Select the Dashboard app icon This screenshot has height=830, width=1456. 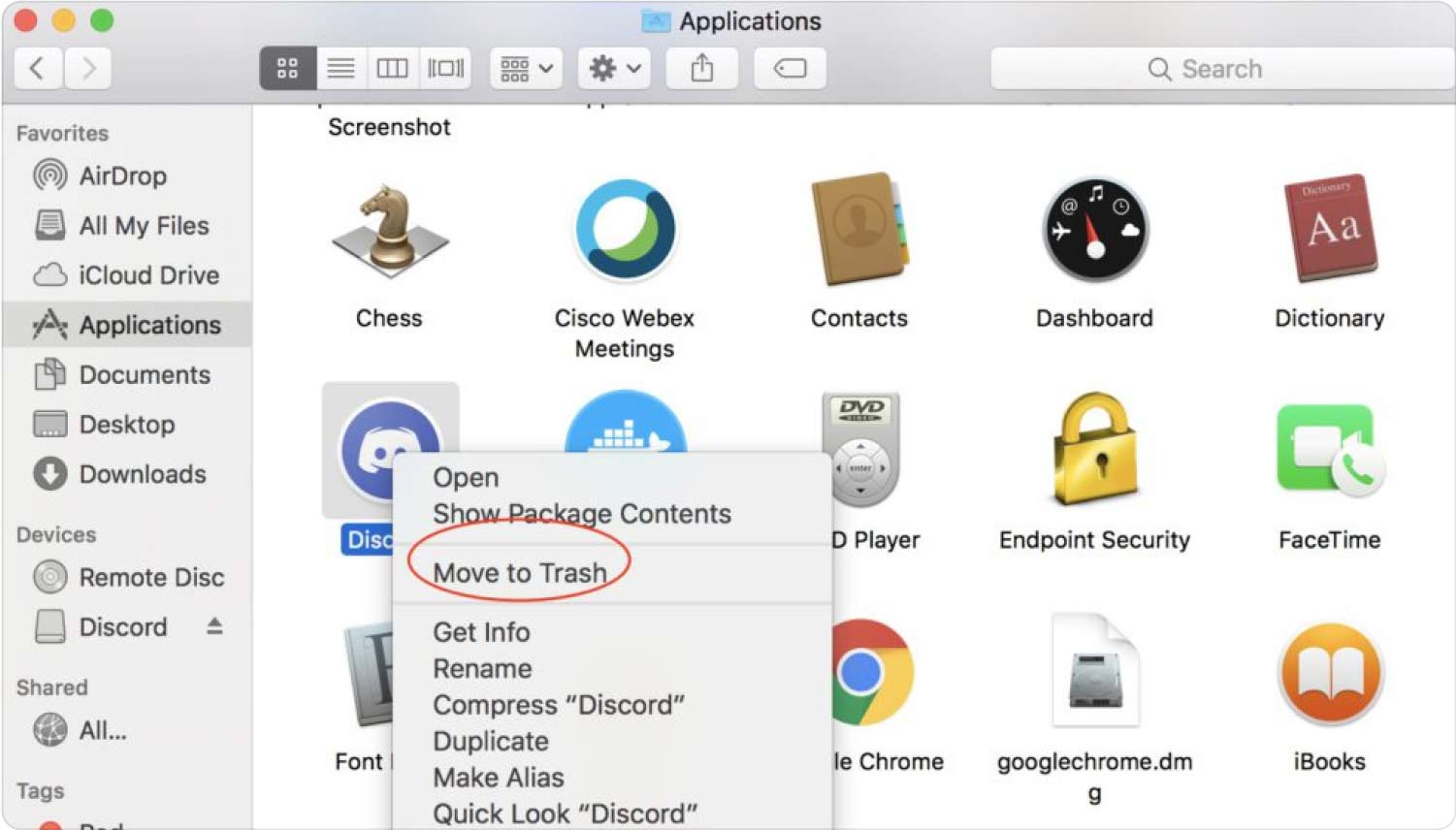[1095, 231]
